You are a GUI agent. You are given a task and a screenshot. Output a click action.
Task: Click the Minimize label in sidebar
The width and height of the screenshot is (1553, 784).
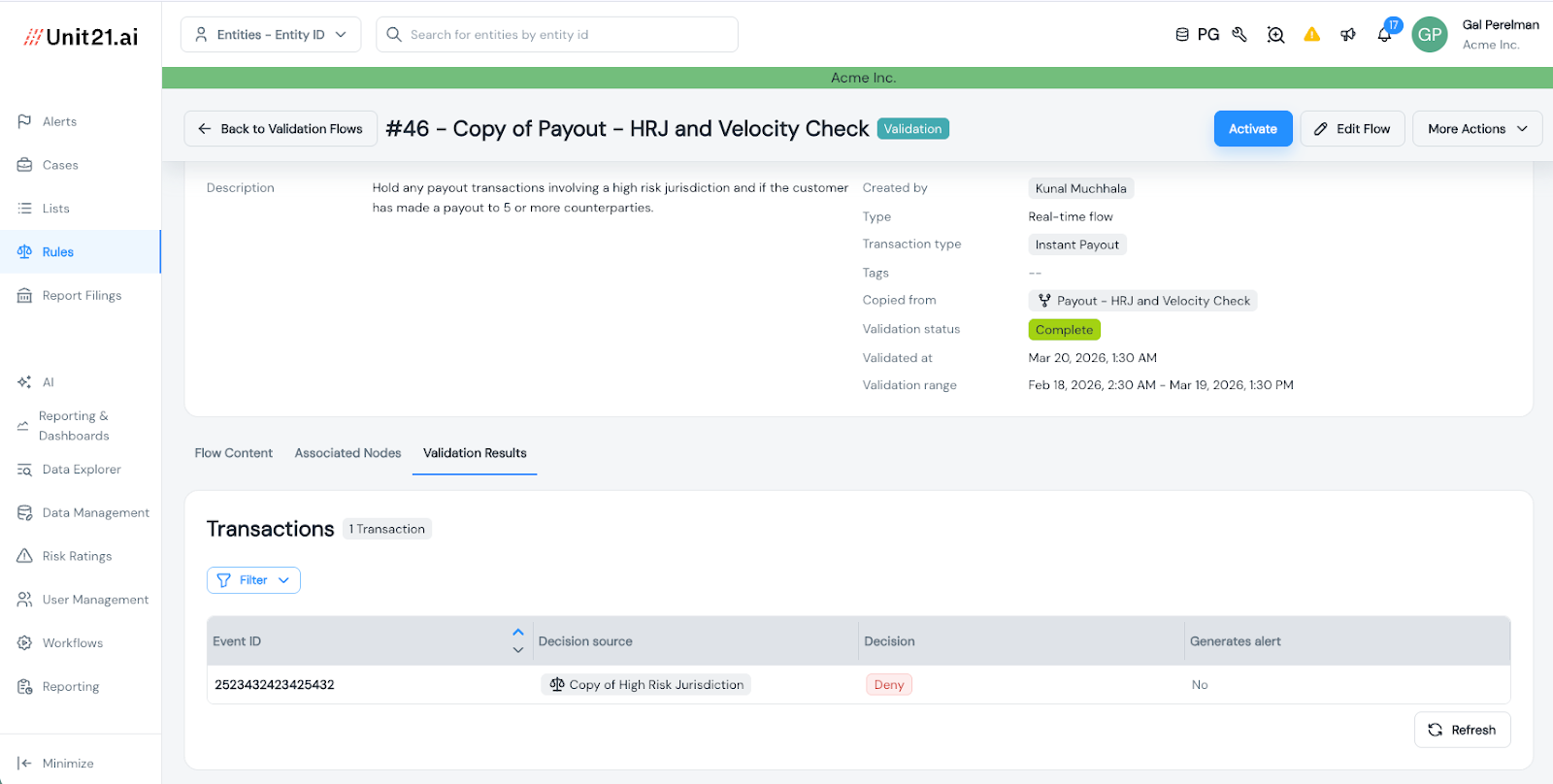pos(68,764)
